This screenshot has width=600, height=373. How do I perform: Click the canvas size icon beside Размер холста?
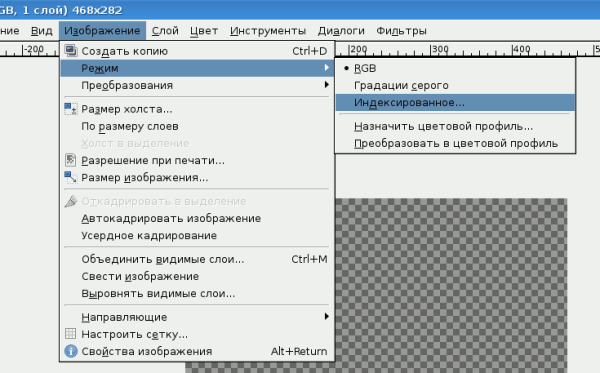pos(70,109)
